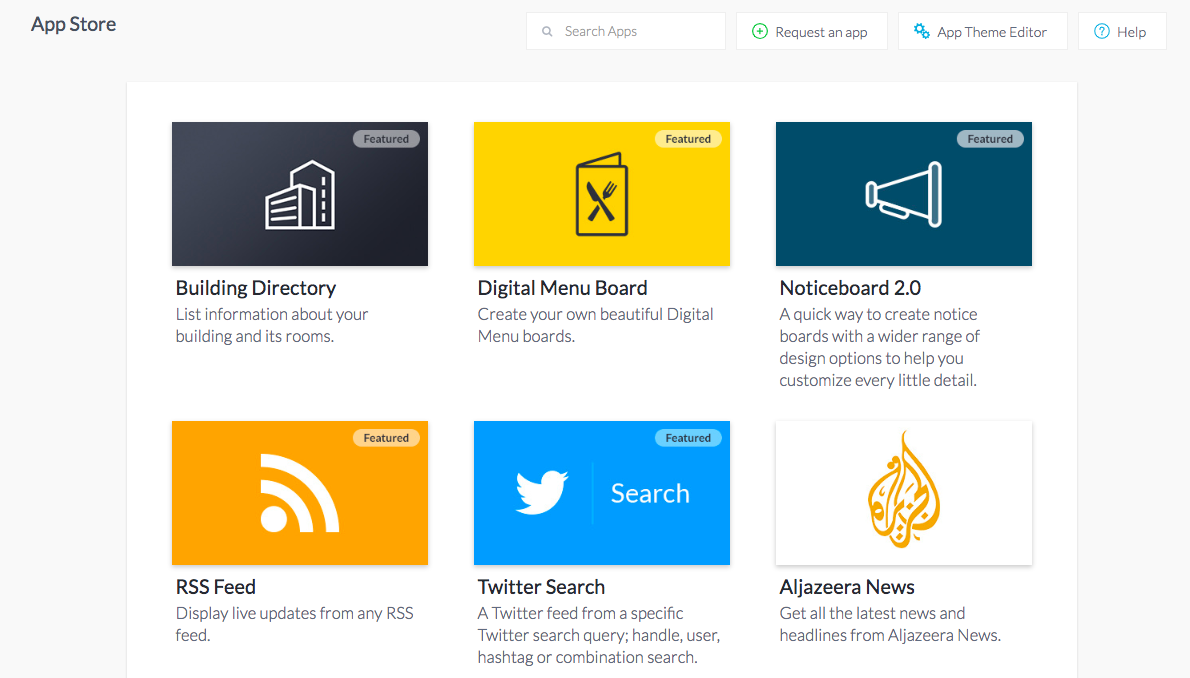
Task: Launch the App Theme Editor button
Action: 983,31
